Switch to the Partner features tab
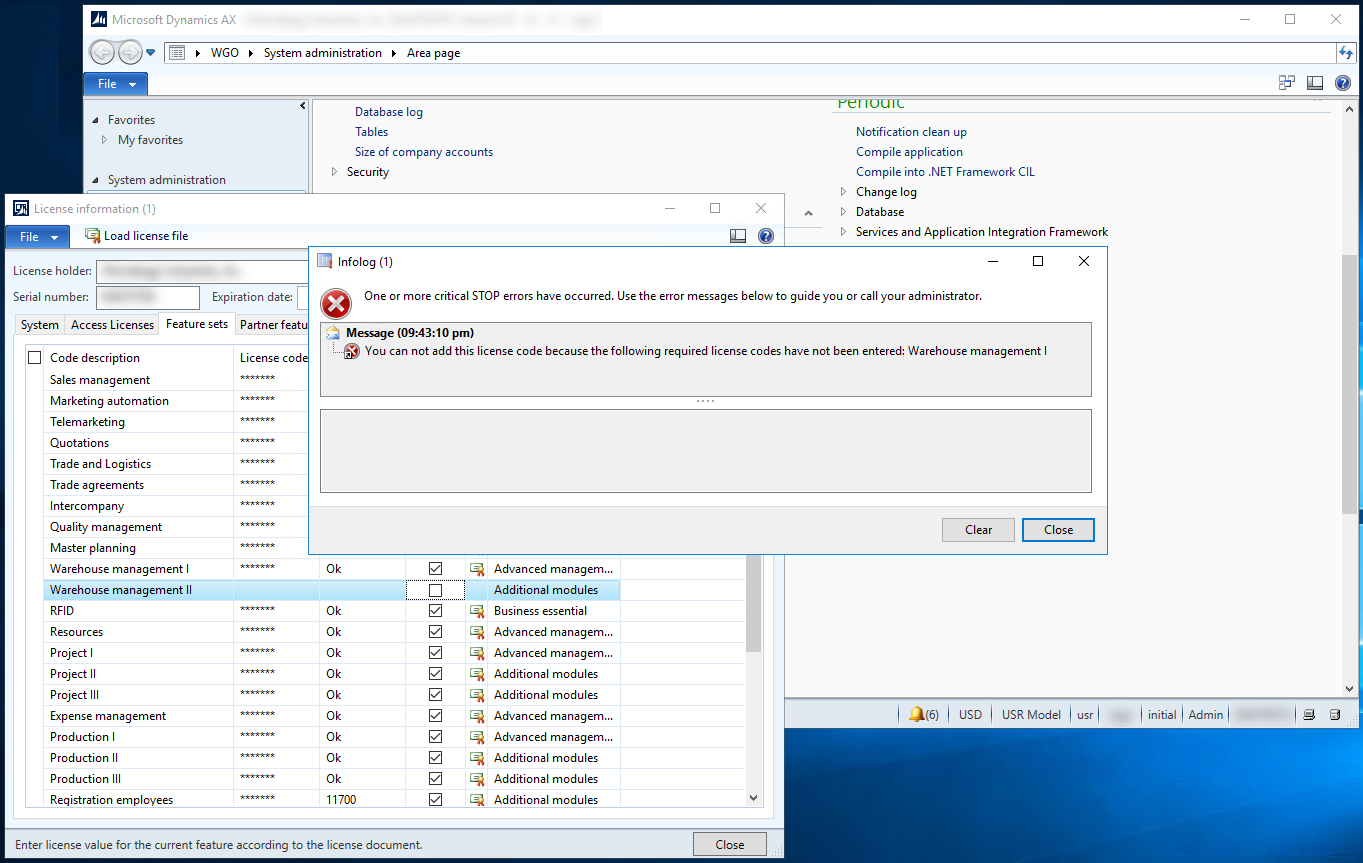The width and height of the screenshot is (1363, 863). (273, 325)
